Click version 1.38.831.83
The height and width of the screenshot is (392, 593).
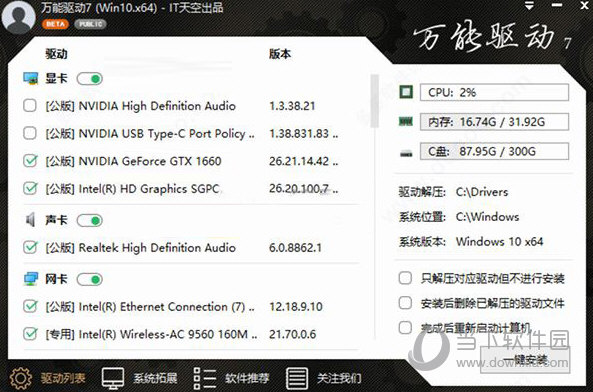tap(303, 133)
